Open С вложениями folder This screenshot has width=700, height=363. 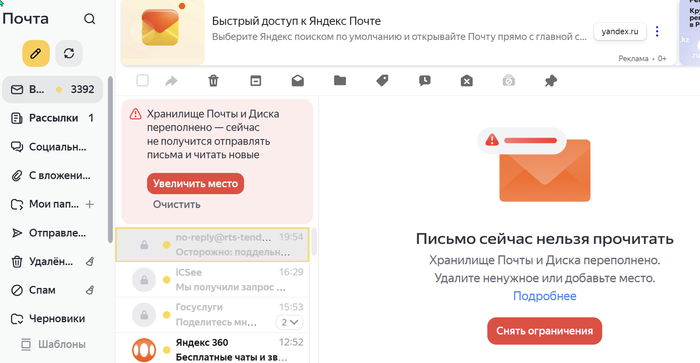53,175
